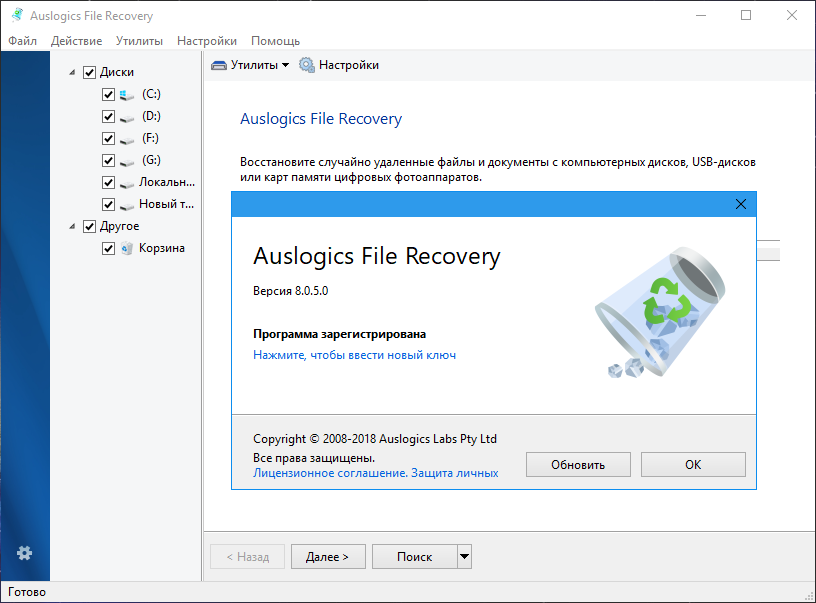Screen dimensions: 816x603
Task: Collapse the Диски tree node
Action: coord(72,72)
